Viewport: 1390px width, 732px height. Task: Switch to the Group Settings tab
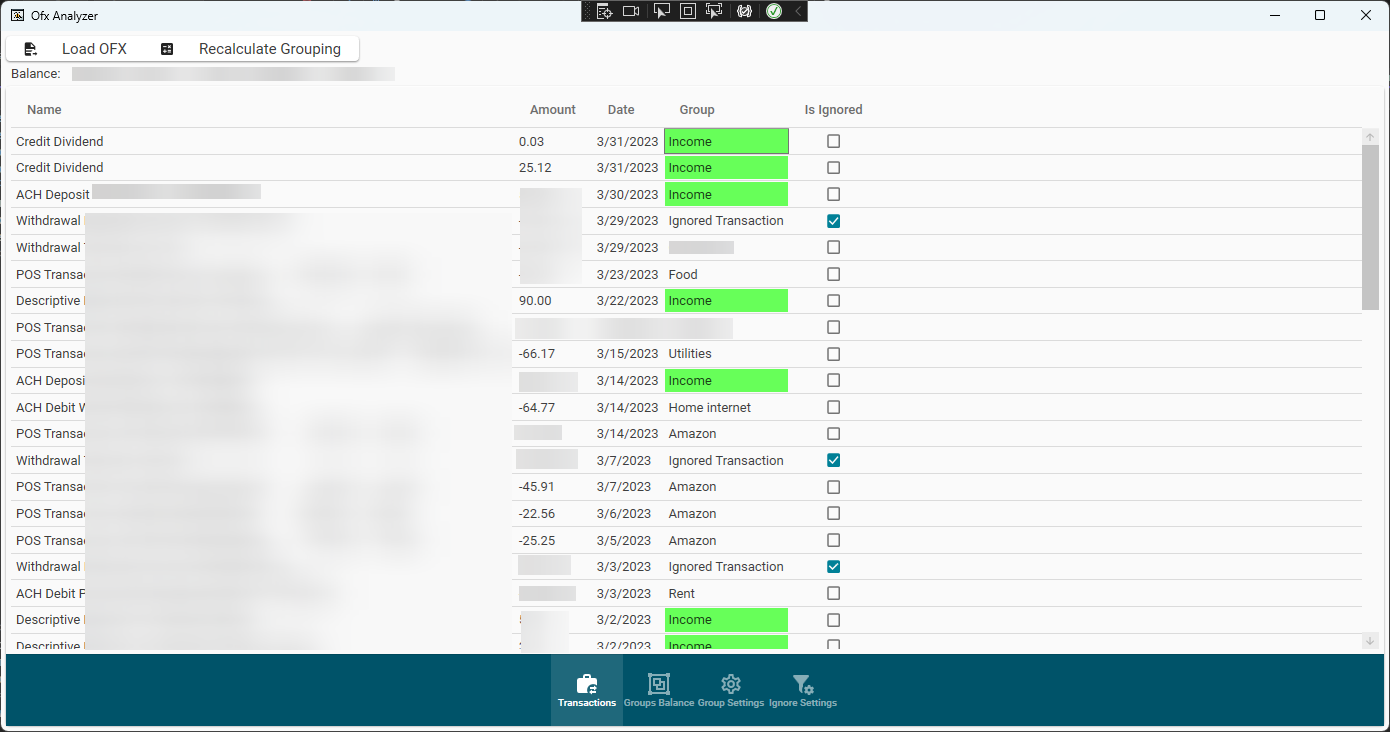[x=730, y=684]
